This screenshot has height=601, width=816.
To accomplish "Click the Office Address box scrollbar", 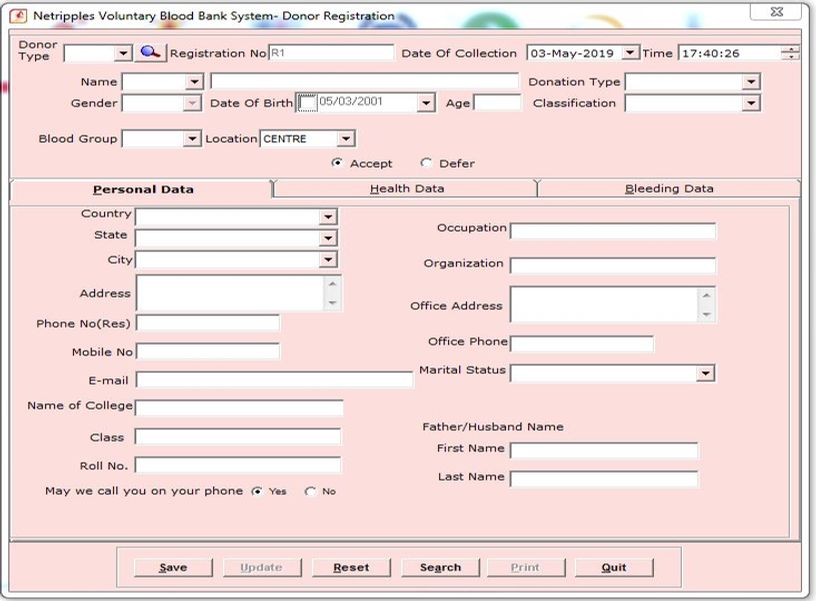I will point(706,305).
